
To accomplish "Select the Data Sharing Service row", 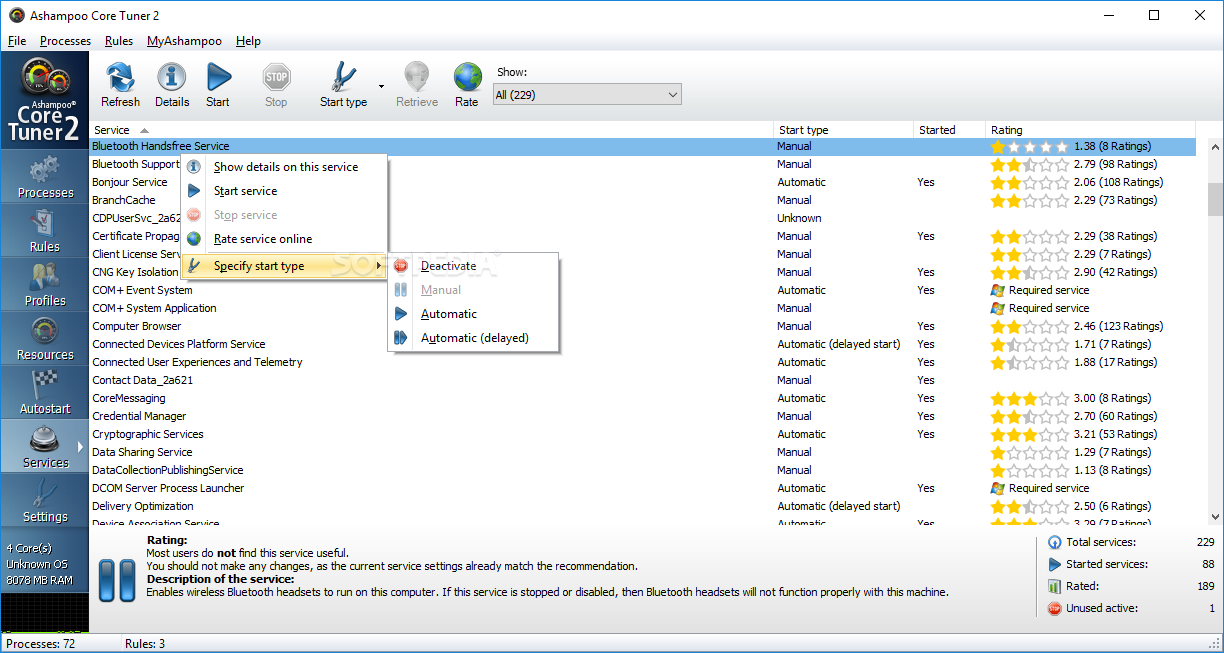I will pyautogui.click(x=643, y=452).
